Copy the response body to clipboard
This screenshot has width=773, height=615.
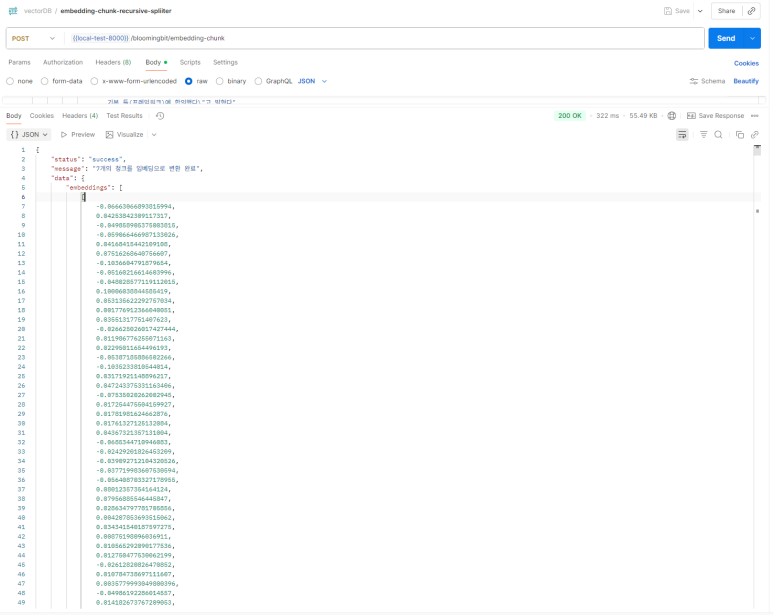[x=739, y=135]
